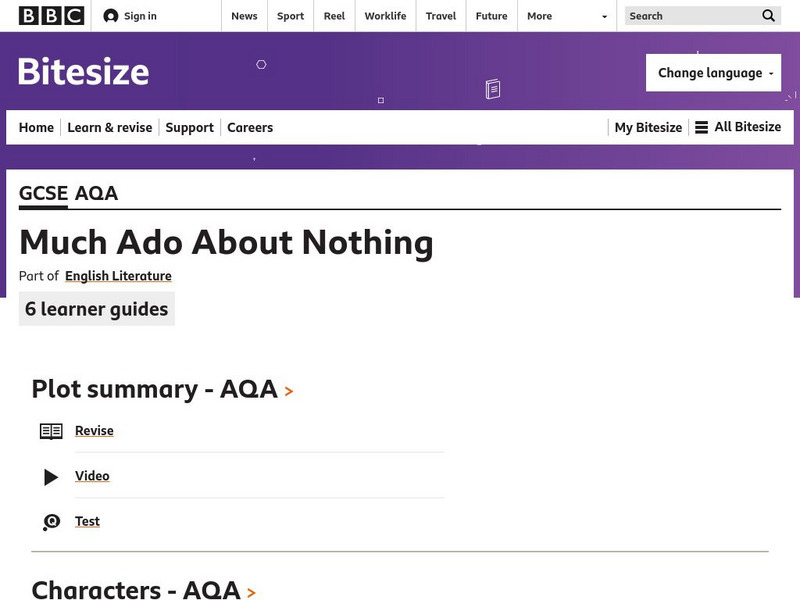Click the search magnifying glass icon
Screen dimensions: 800x600
tap(768, 16)
